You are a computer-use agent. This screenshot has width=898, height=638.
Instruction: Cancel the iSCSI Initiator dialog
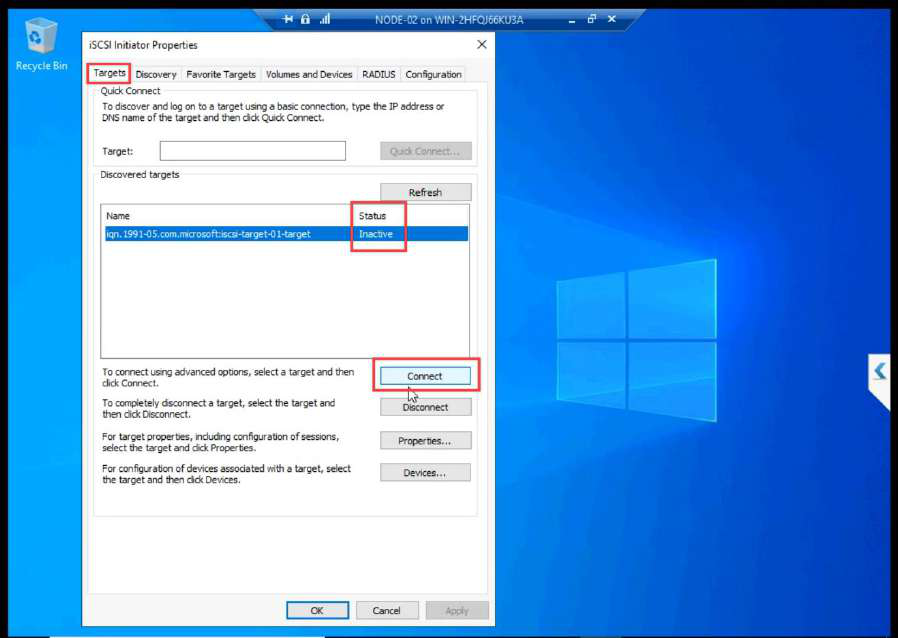(x=387, y=611)
